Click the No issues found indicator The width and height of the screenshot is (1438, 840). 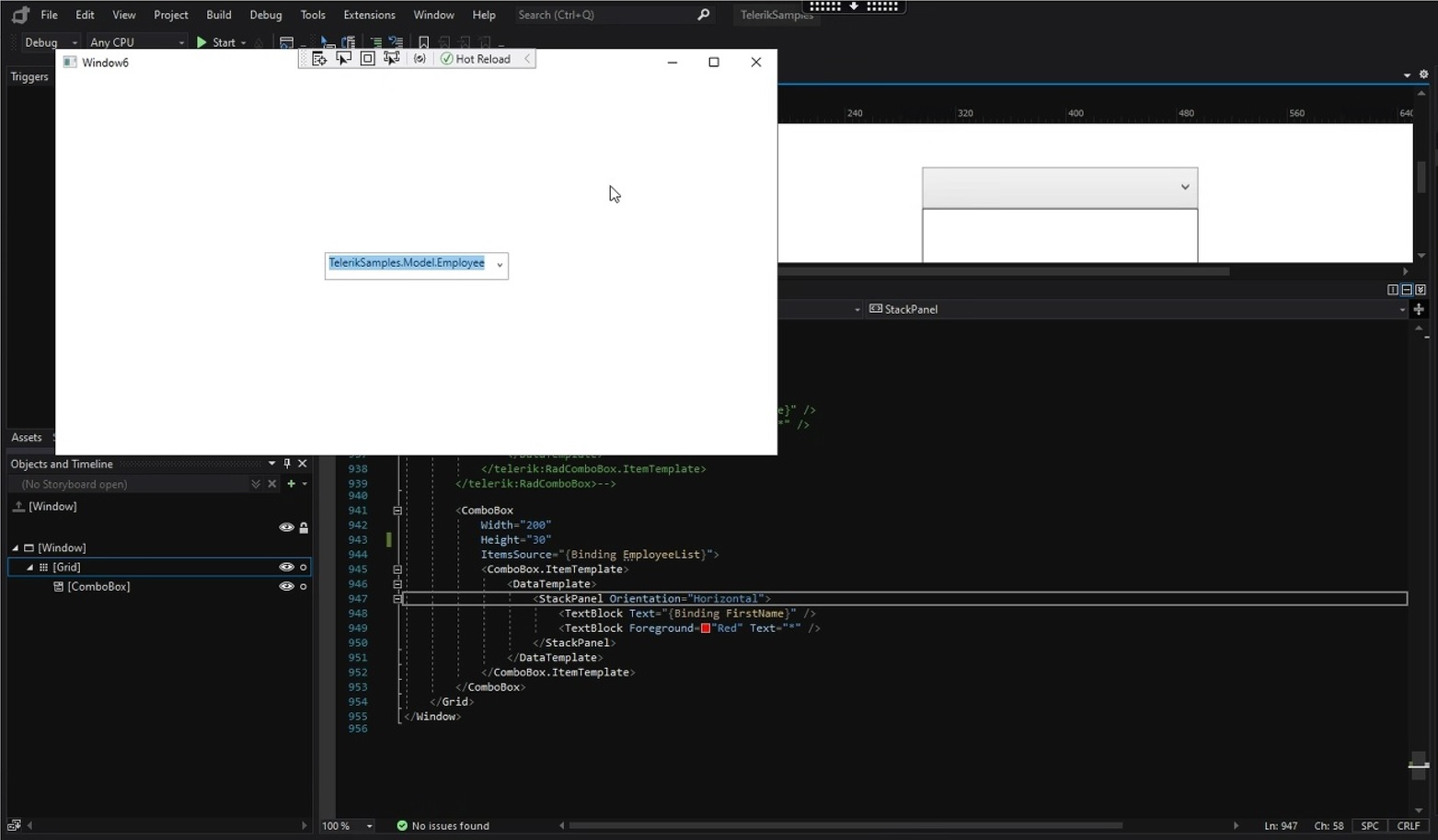[x=443, y=826]
